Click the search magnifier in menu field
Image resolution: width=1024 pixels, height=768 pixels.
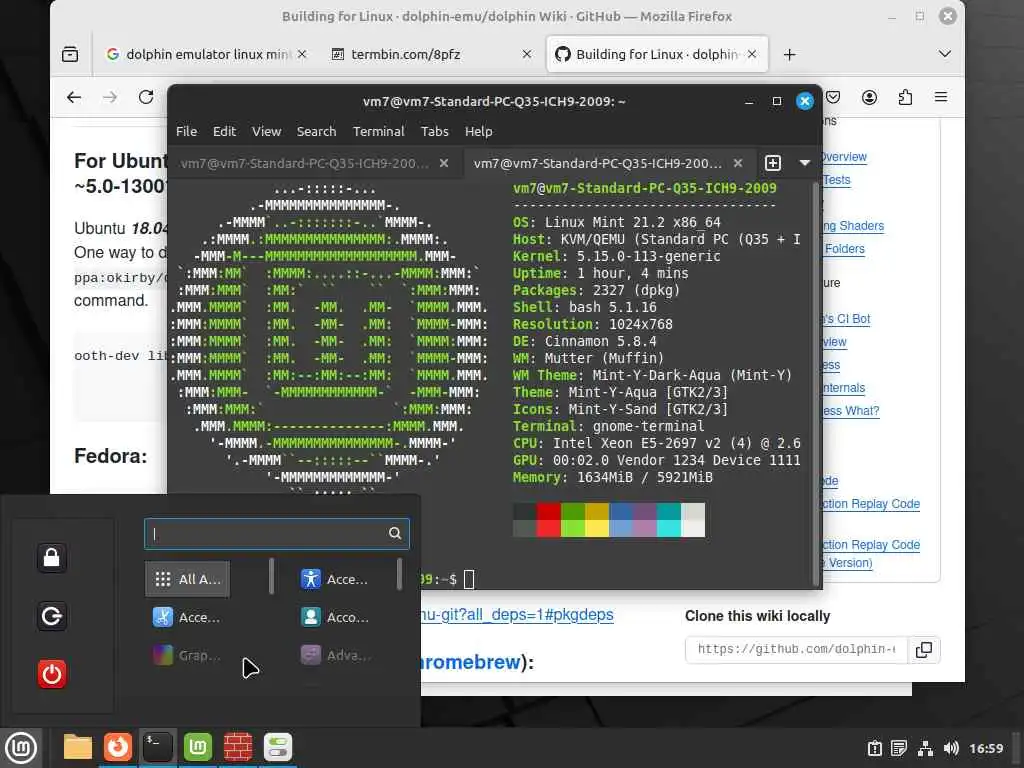394,534
